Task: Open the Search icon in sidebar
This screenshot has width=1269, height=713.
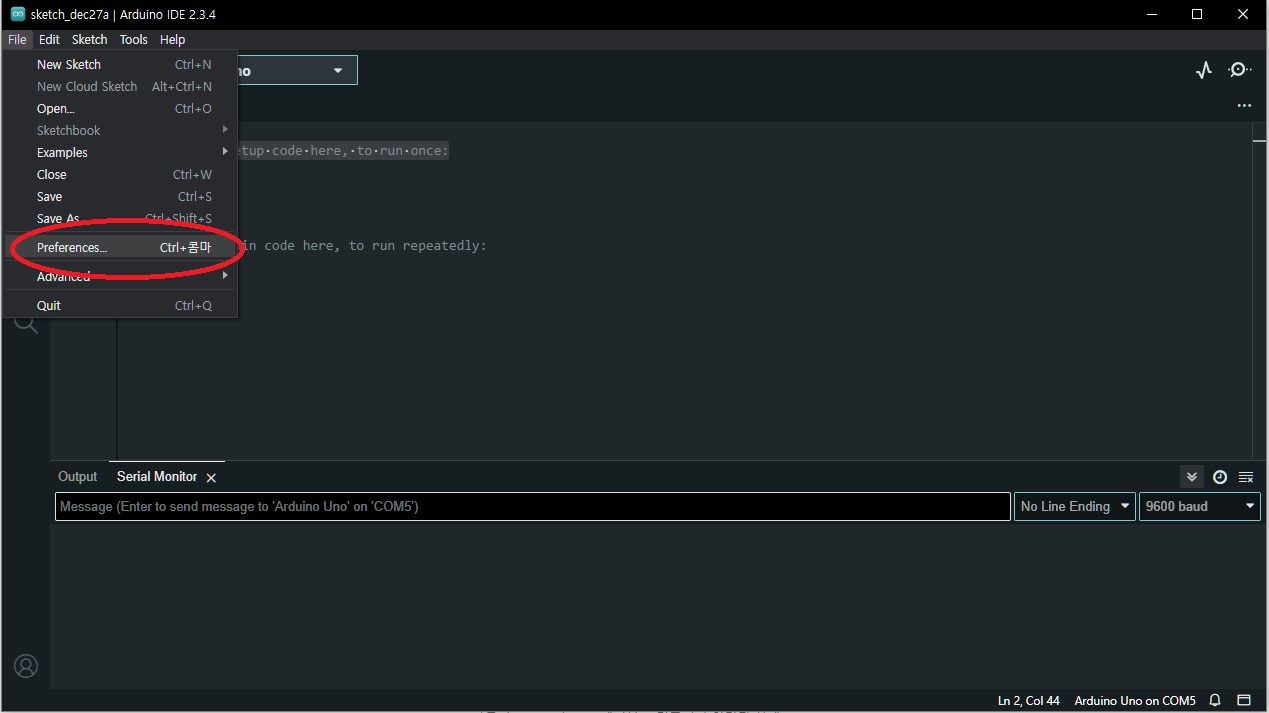Action: click(x=26, y=323)
